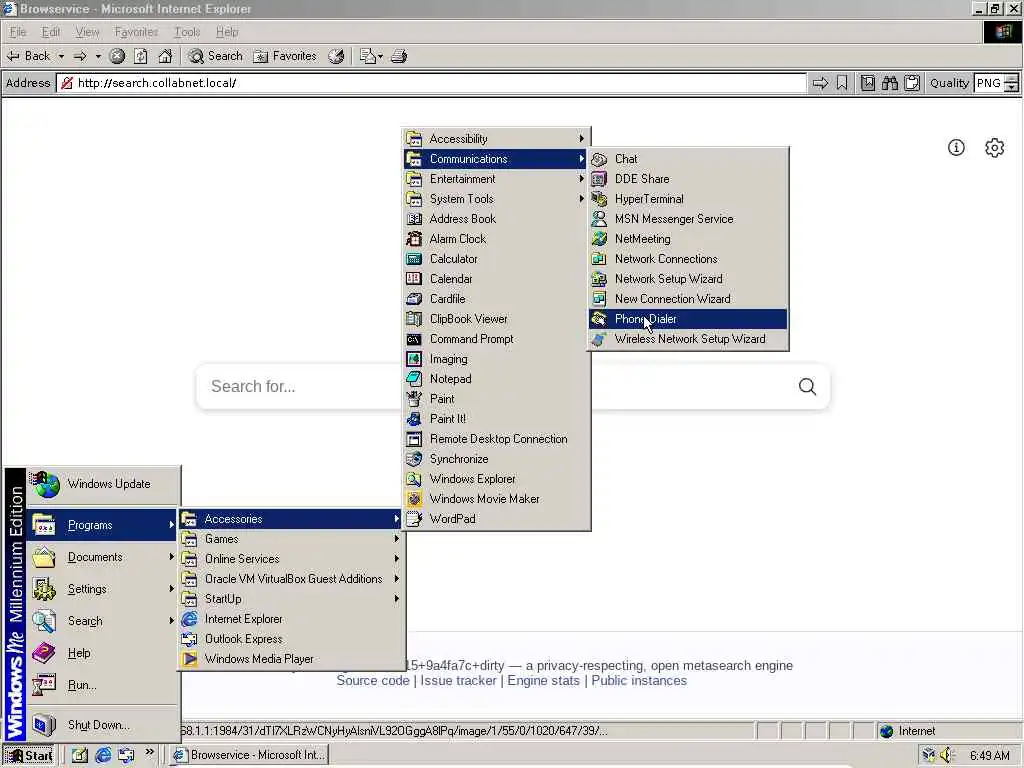
Task: Open Help from Start menu
Action: 103,653
